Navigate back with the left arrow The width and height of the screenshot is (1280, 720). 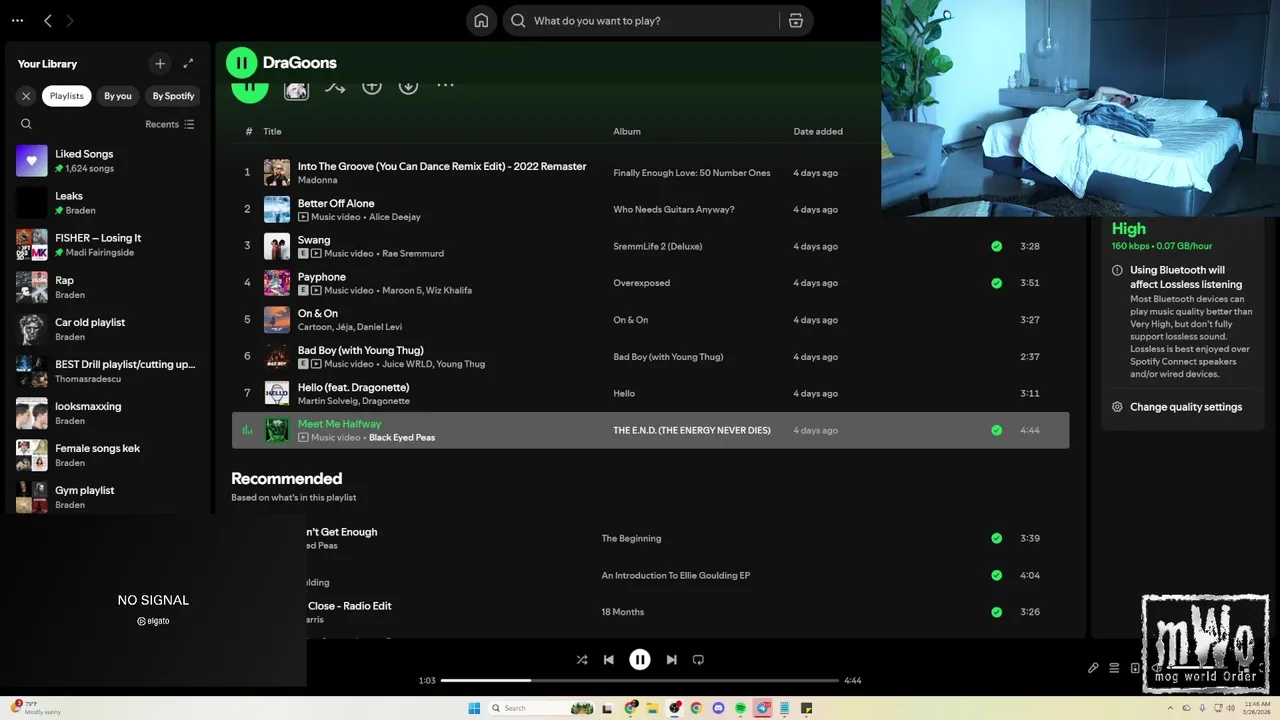pyautogui.click(x=47, y=20)
